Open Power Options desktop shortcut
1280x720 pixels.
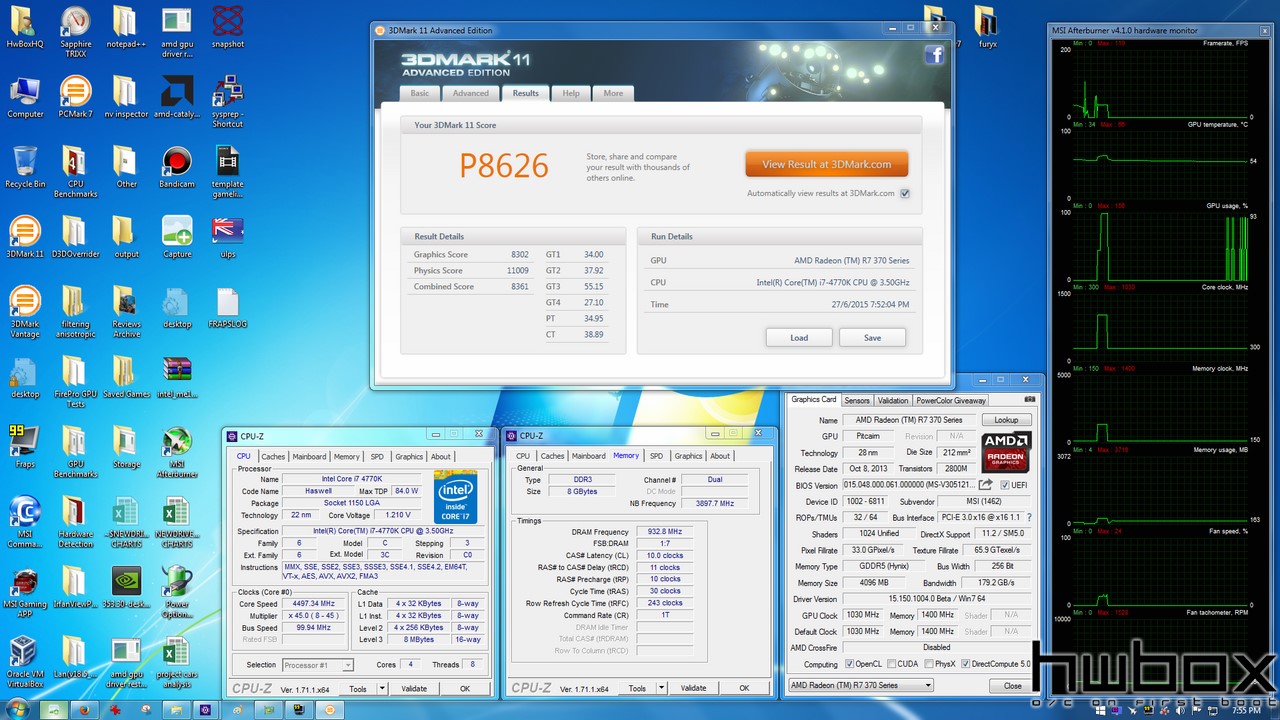pyautogui.click(x=177, y=587)
